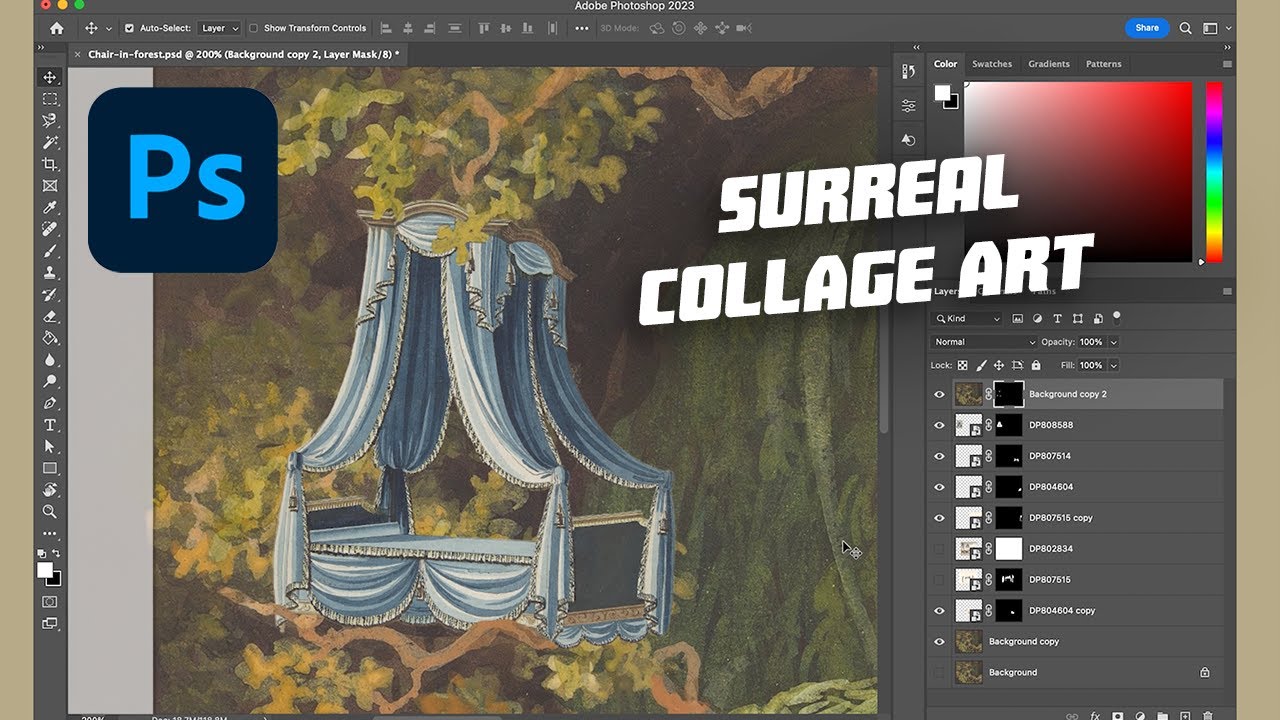This screenshot has width=1280, height=720.
Task: Select the Eraser tool
Action: 50,316
